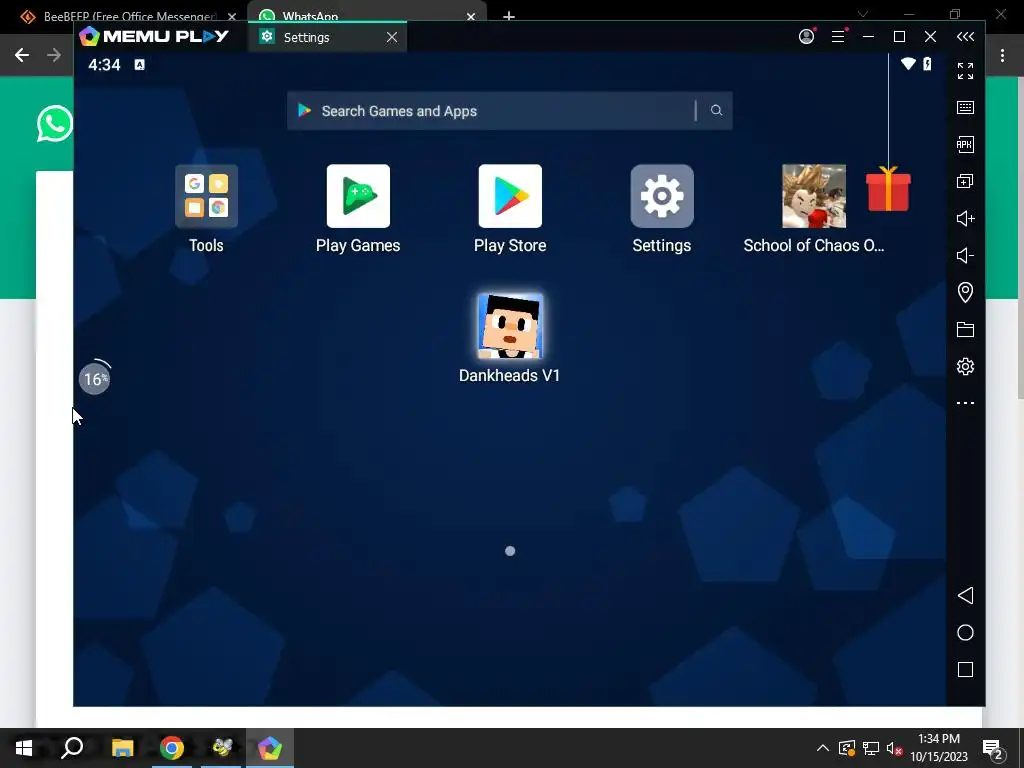Click the Android Wi-Fi status icon
The width and height of the screenshot is (1024, 768).
[908, 63]
